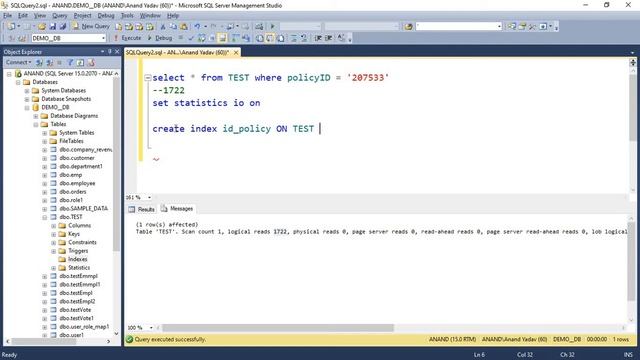Click the Activity Monitor icon in Object Explorer
This screenshot has width=640, height=360.
click(x=91, y=62)
